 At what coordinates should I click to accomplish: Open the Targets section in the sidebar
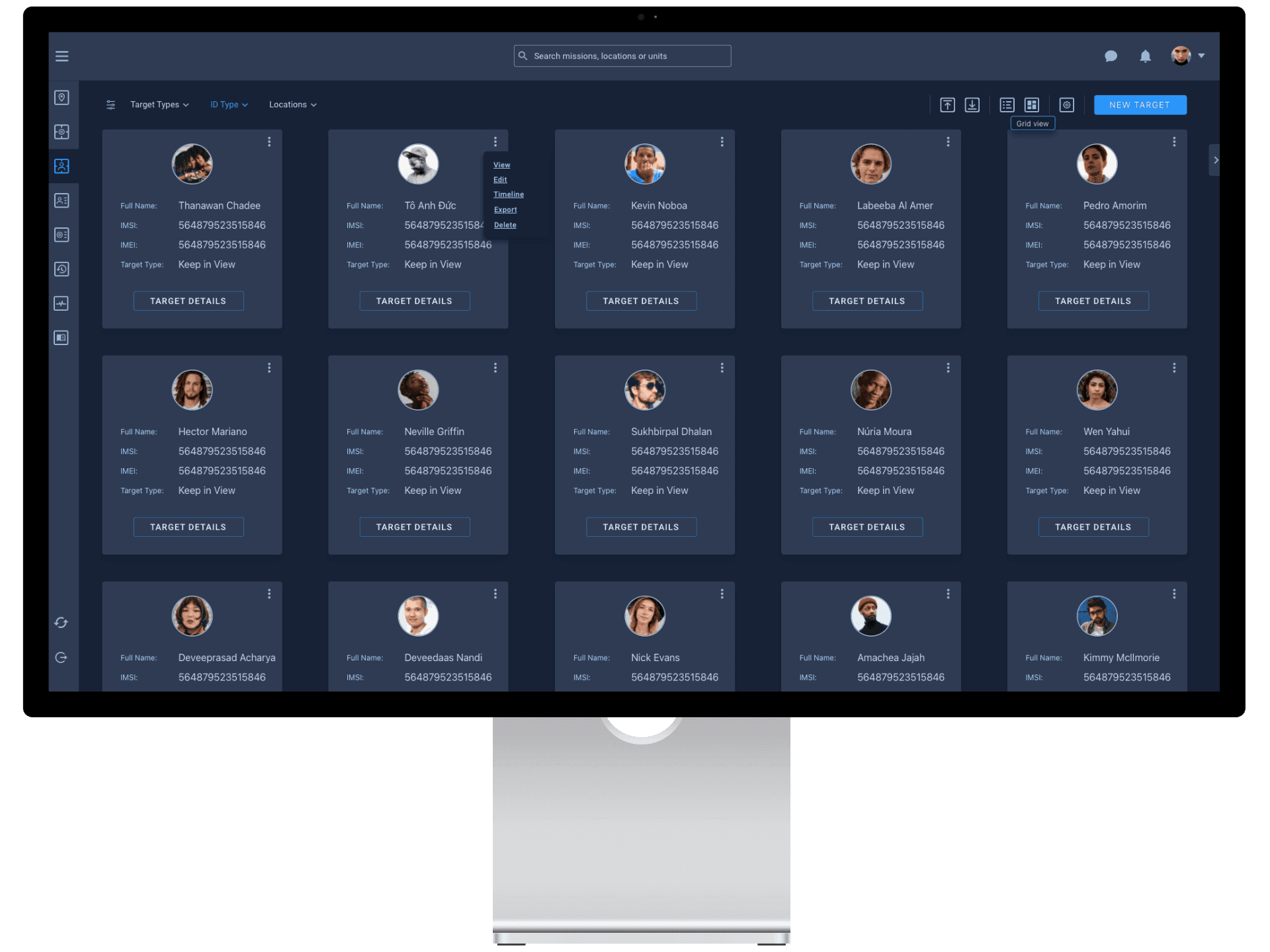(x=62, y=166)
